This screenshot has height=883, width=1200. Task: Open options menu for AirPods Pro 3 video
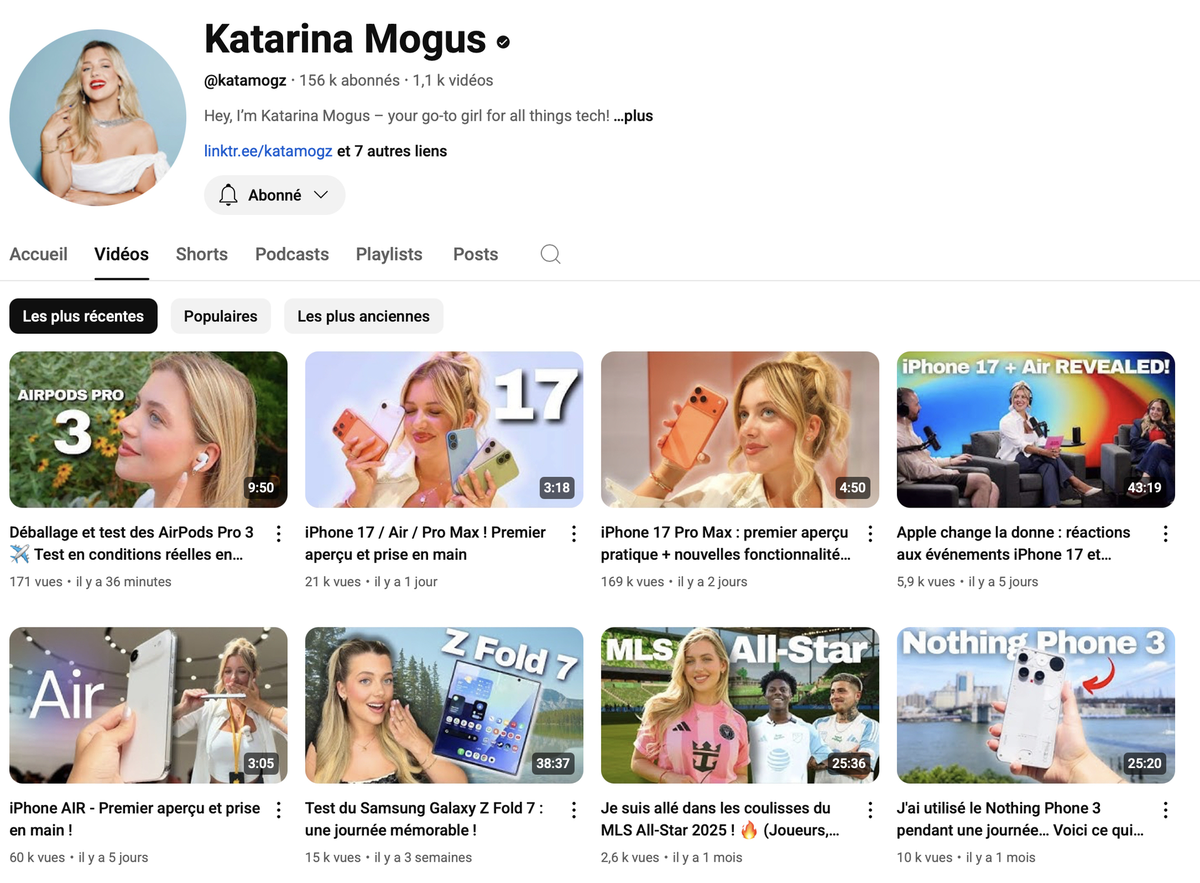coord(279,534)
